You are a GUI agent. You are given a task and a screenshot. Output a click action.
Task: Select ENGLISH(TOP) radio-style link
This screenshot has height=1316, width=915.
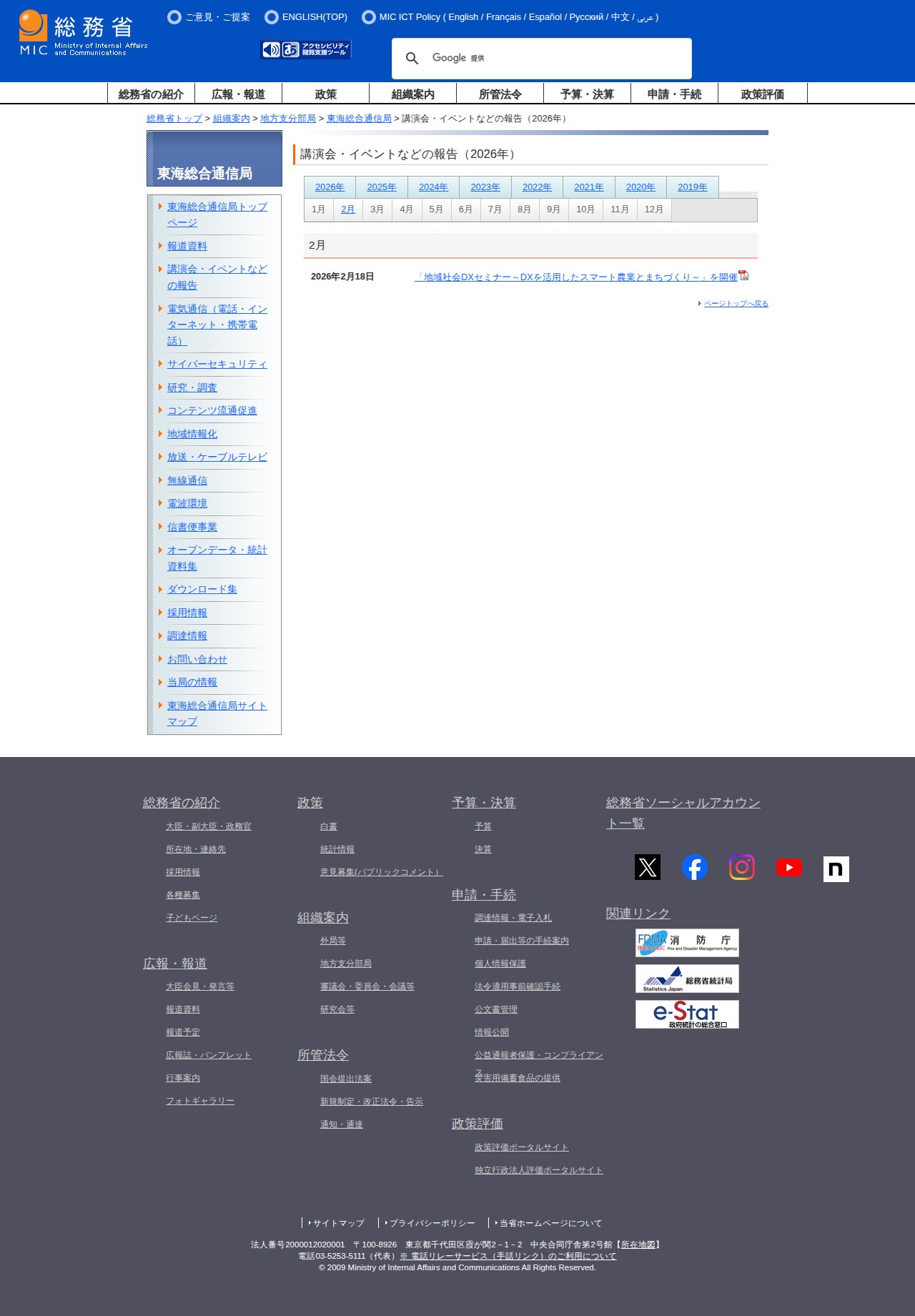(306, 17)
